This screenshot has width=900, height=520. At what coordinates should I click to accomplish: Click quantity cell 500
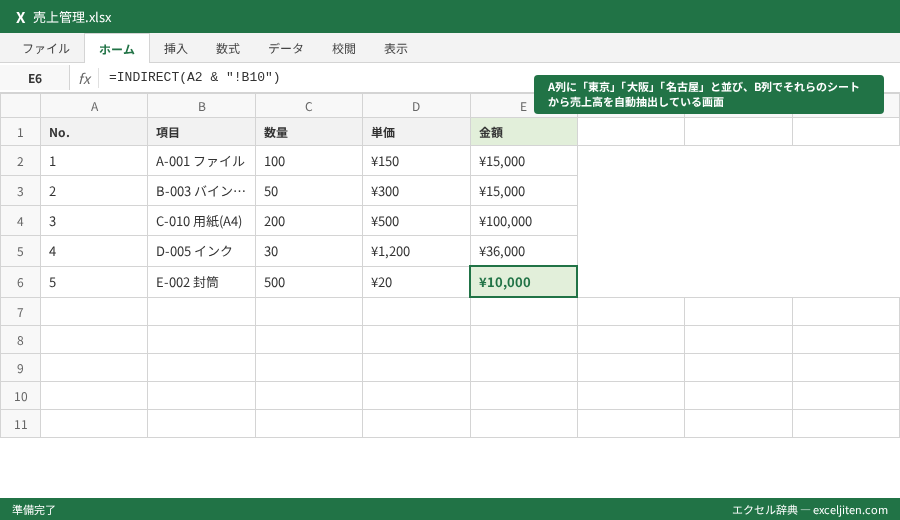pyautogui.click(x=309, y=282)
